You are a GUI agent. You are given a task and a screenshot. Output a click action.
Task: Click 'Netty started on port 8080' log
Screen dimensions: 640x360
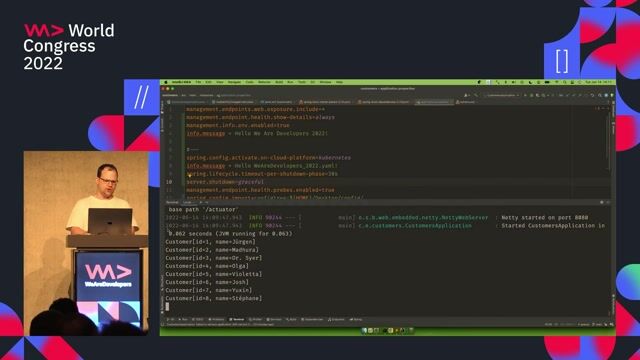(x=545, y=218)
